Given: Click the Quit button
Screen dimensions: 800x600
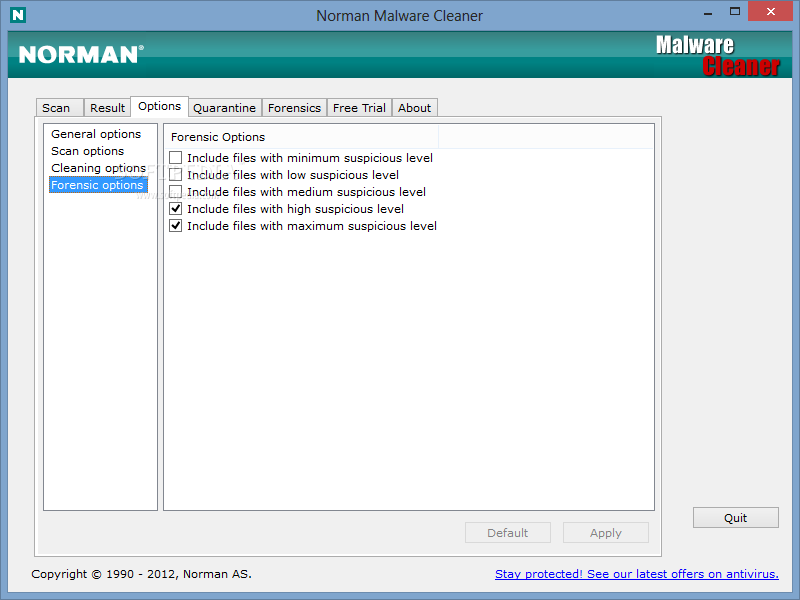Looking at the screenshot, I should pyautogui.click(x=735, y=518).
